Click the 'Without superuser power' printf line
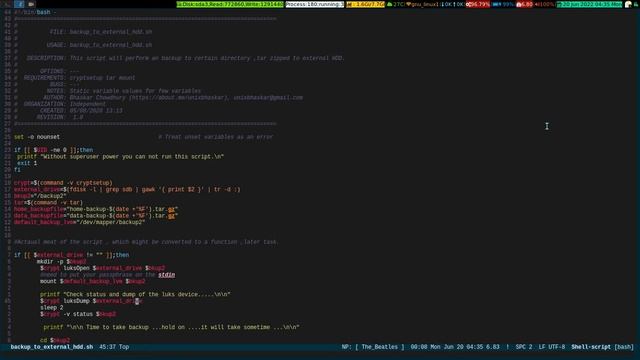This screenshot has width=640, height=360. 120,157
